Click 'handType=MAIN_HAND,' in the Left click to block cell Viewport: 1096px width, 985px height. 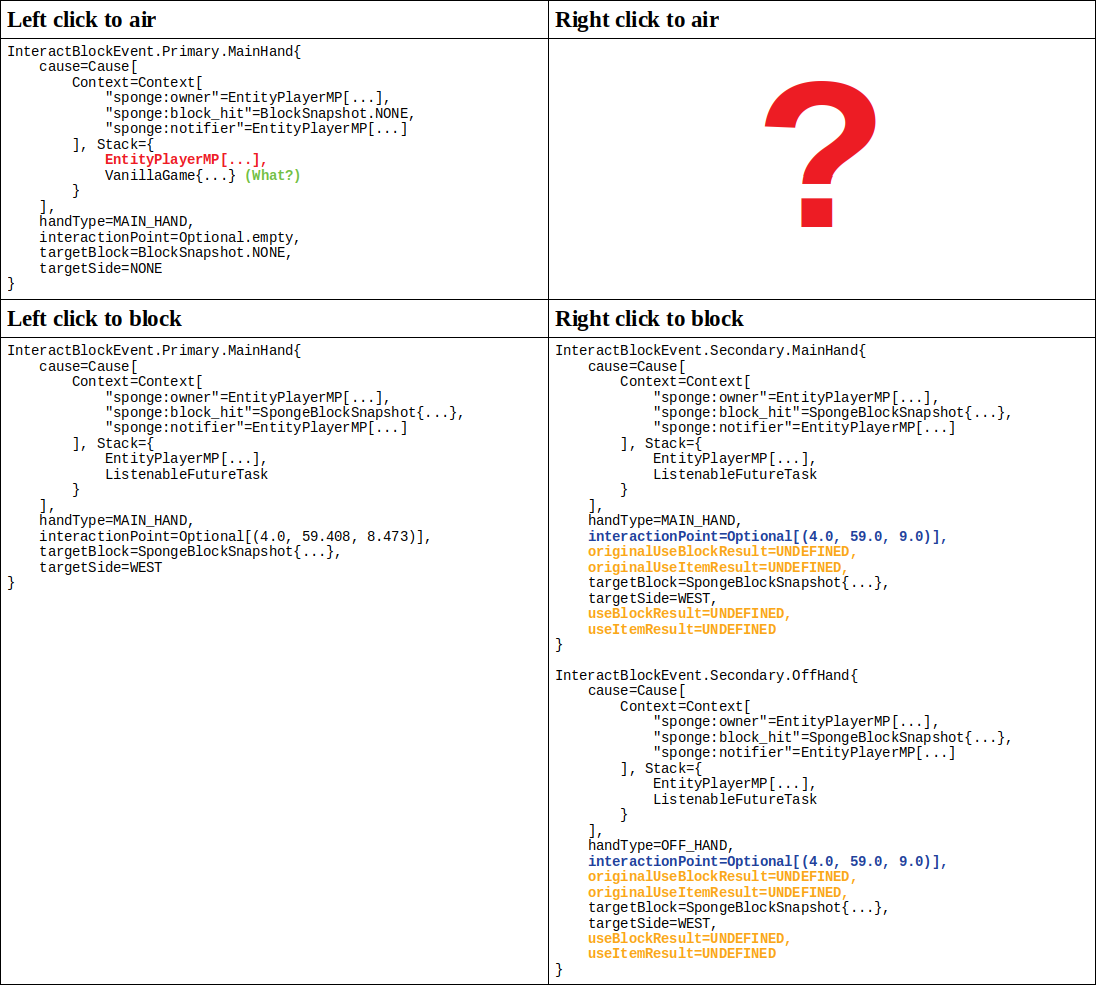(116, 521)
